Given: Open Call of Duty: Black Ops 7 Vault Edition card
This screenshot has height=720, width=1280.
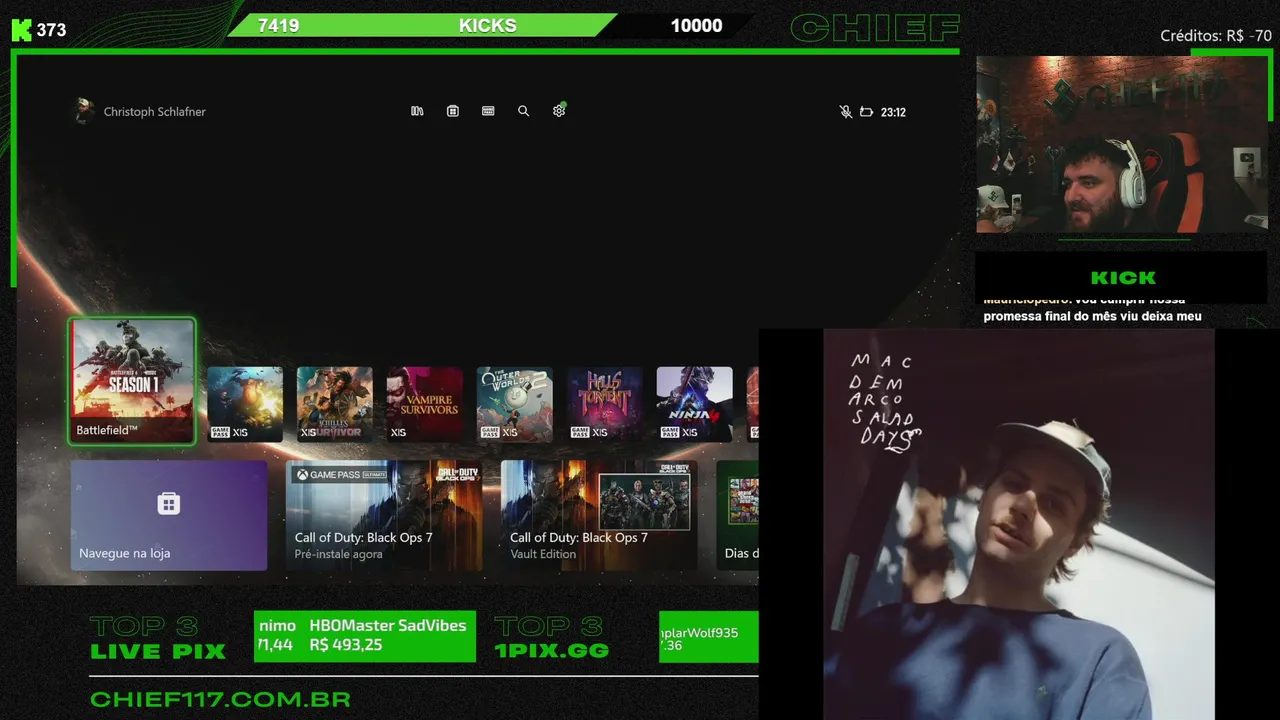Looking at the screenshot, I should click(599, 515).
